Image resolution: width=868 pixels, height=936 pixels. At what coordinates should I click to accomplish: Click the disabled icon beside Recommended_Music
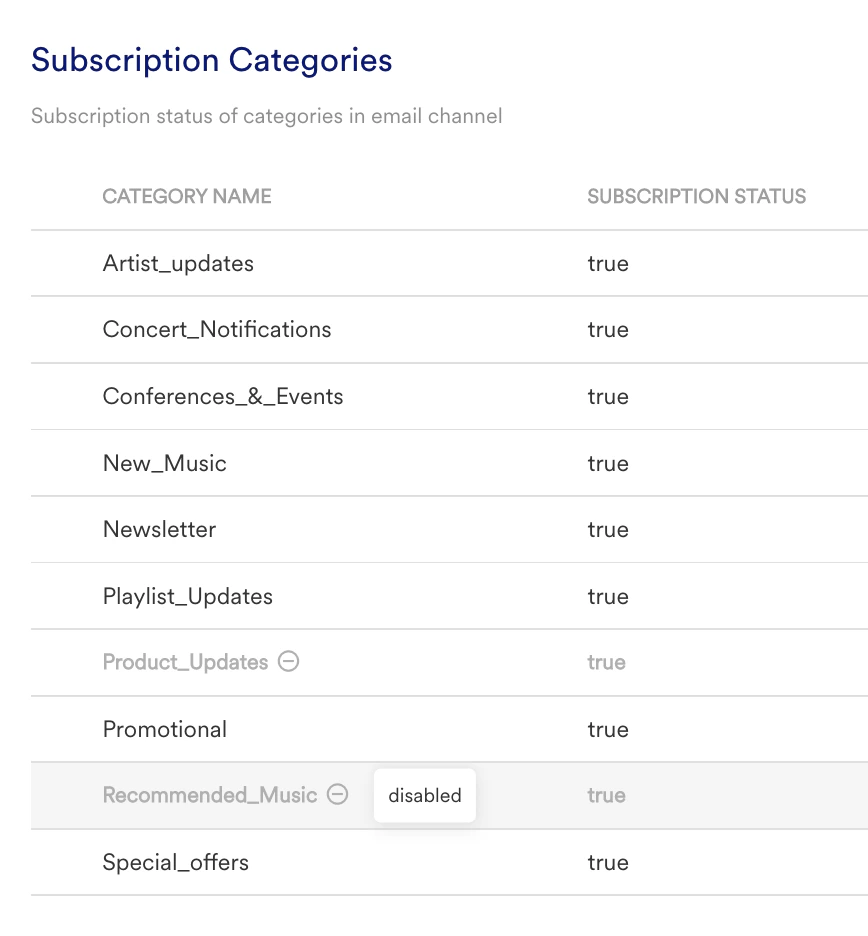(x=338, y=795)
